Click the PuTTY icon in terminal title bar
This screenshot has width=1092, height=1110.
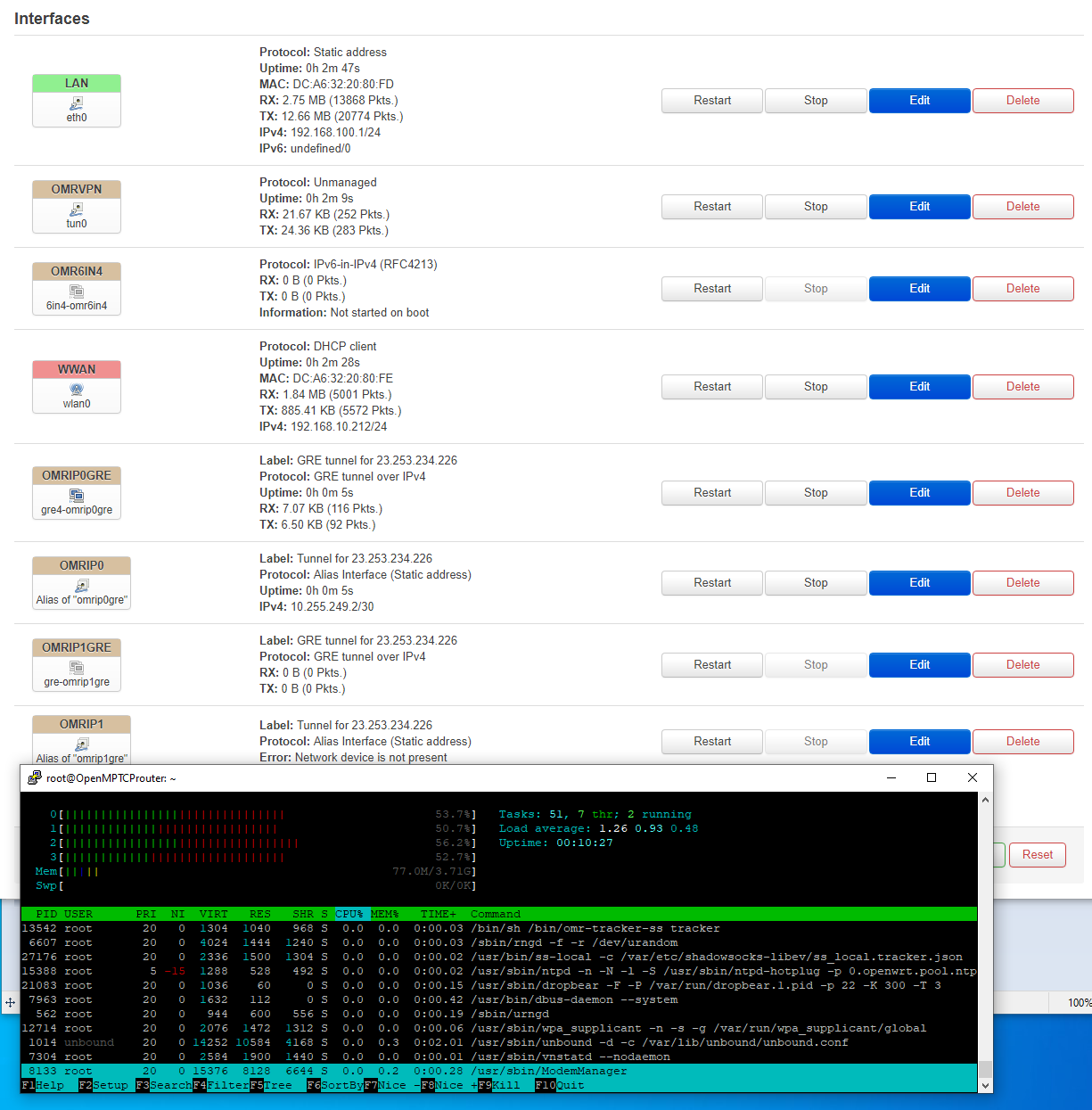[35, 778]
